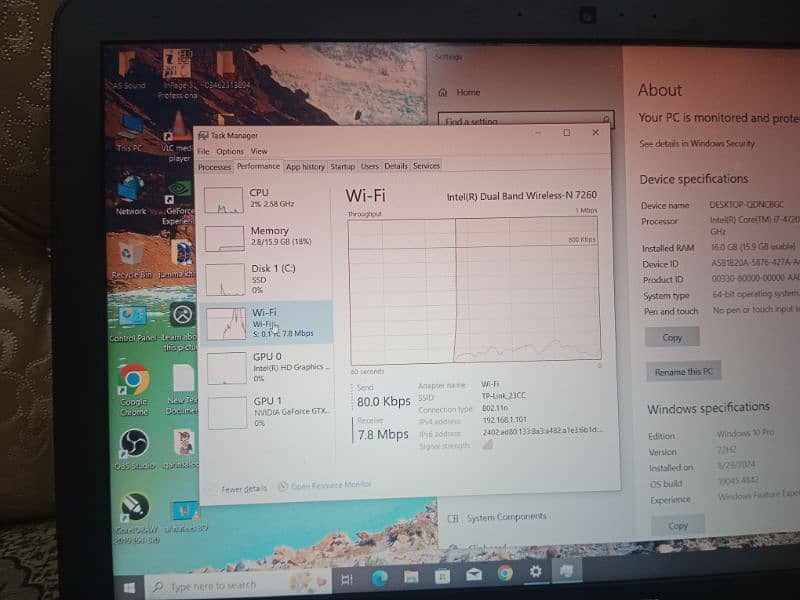Click the Windows Start button
The width and height of the screenshot is (800, 600).
129,587
